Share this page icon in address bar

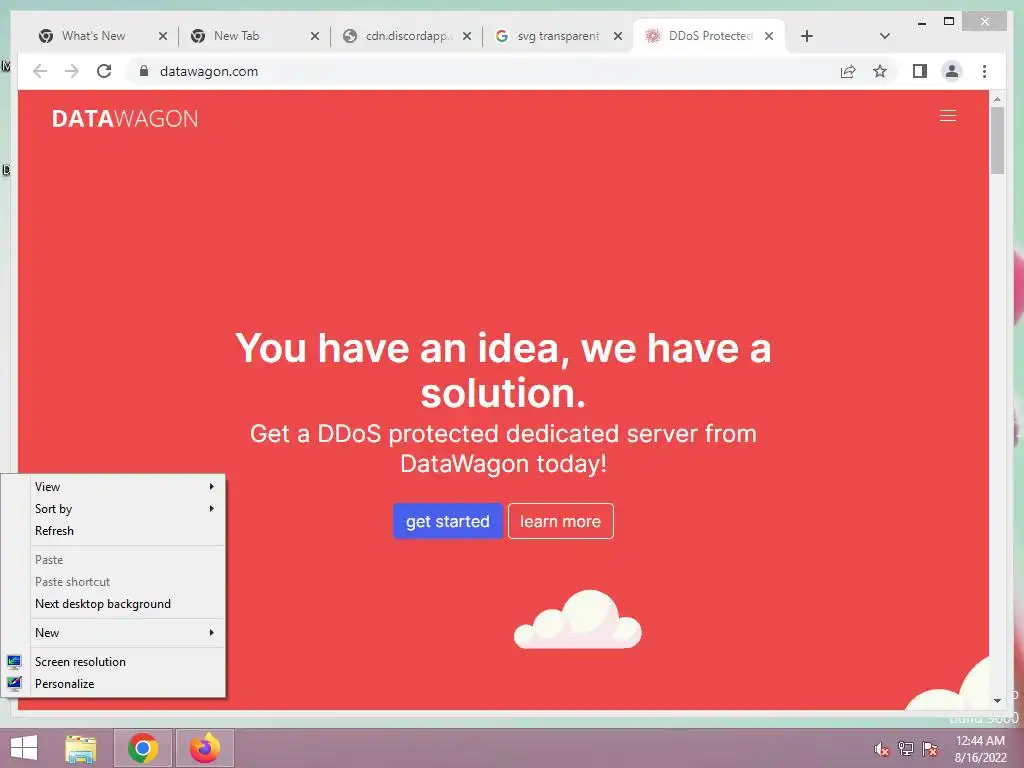tap(848, 71)
